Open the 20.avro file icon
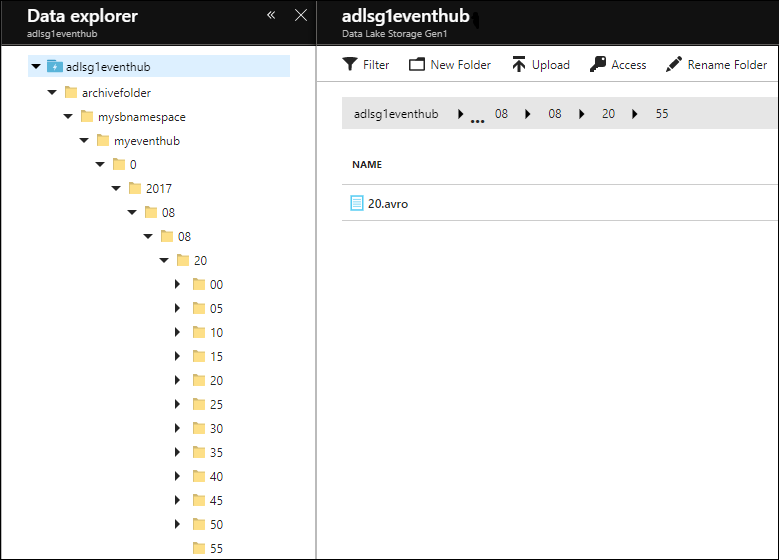The width and height of the screenshot is (779, 560). pyautogui.click(x=357, y=203)
